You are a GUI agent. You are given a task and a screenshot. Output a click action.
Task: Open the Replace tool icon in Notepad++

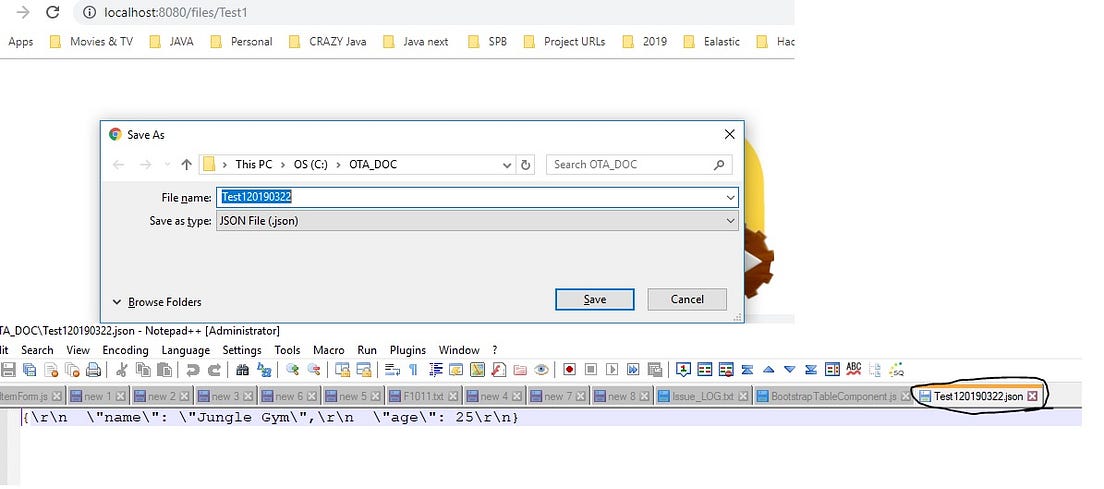point(264,369)
